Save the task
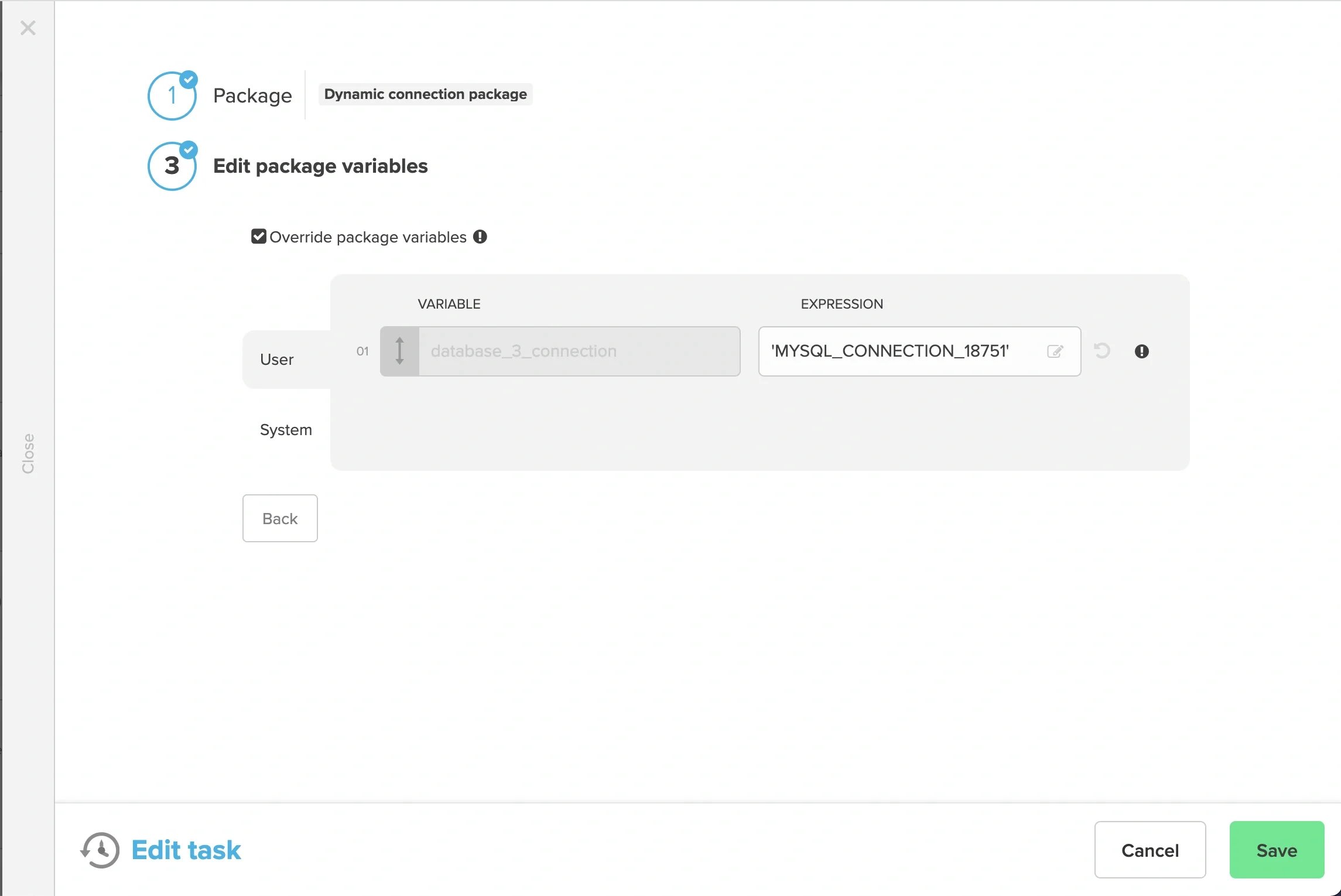The height and width of the screenshot is (896, 1341). coord(1277,850)
